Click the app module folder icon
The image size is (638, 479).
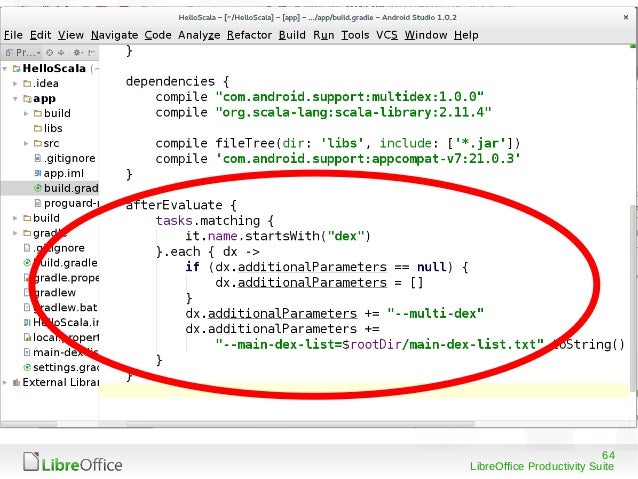click(x=27, y=98)
